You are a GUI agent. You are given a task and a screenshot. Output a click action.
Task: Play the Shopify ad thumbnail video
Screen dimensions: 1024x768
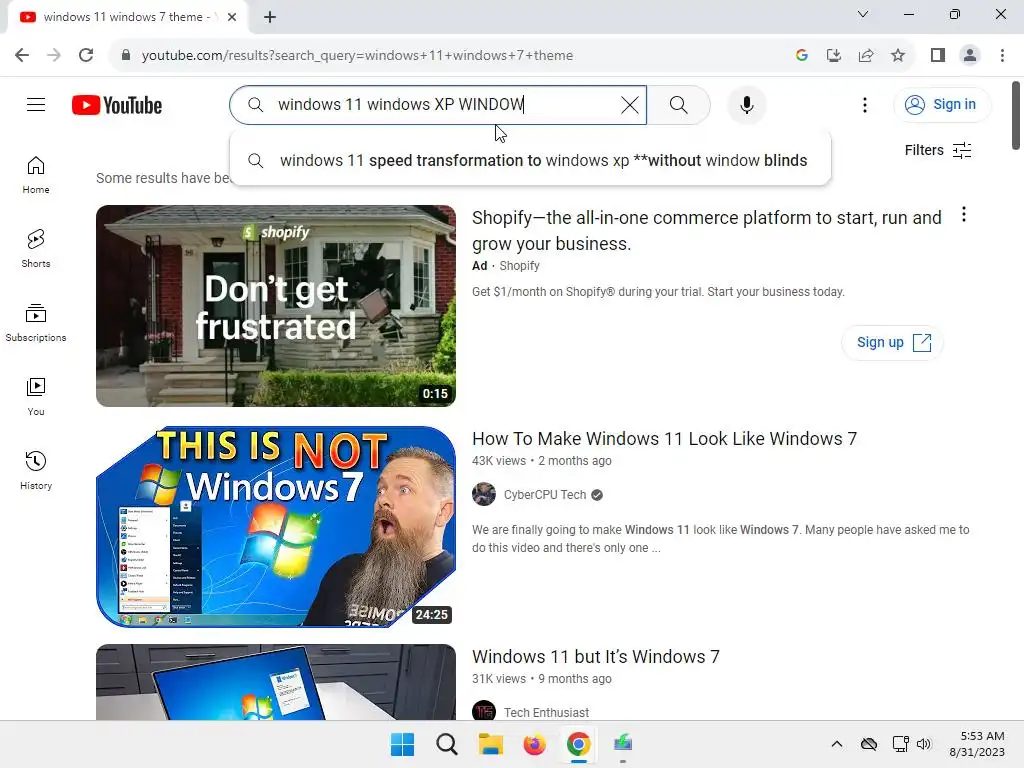pos(276,306)
